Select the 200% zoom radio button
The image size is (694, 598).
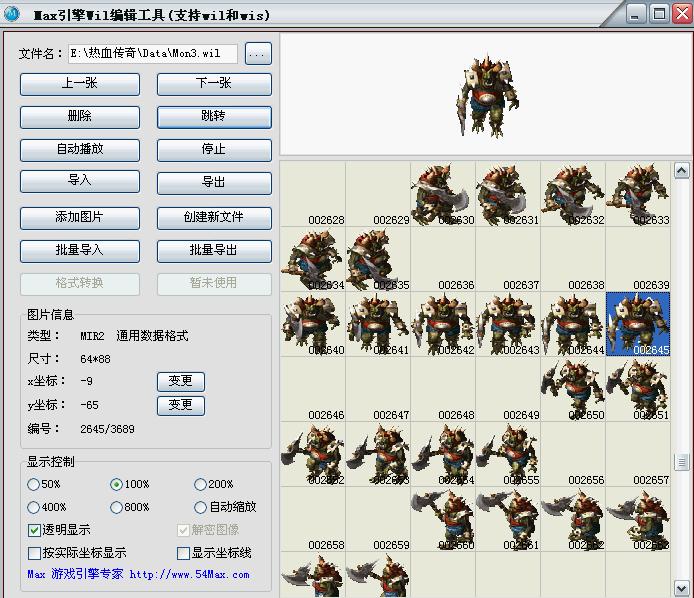200,484
